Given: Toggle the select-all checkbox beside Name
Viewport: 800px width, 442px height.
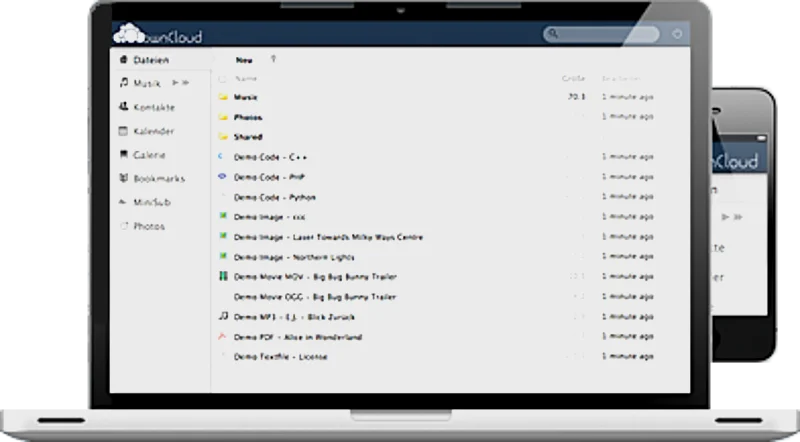Looking at the screenshot, I should [x=222, y=79].
